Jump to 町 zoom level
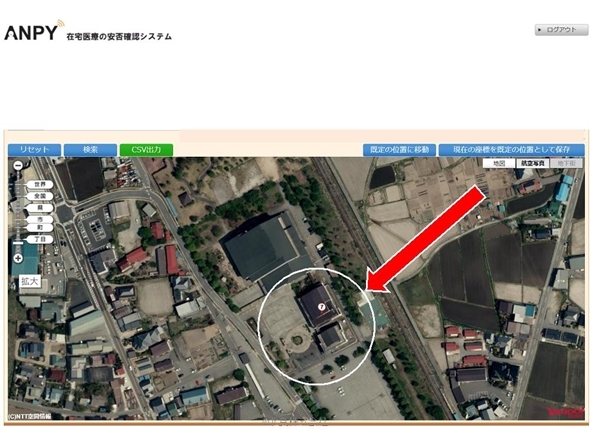This screenshot has height=443, width=590. tap(40, 228)
